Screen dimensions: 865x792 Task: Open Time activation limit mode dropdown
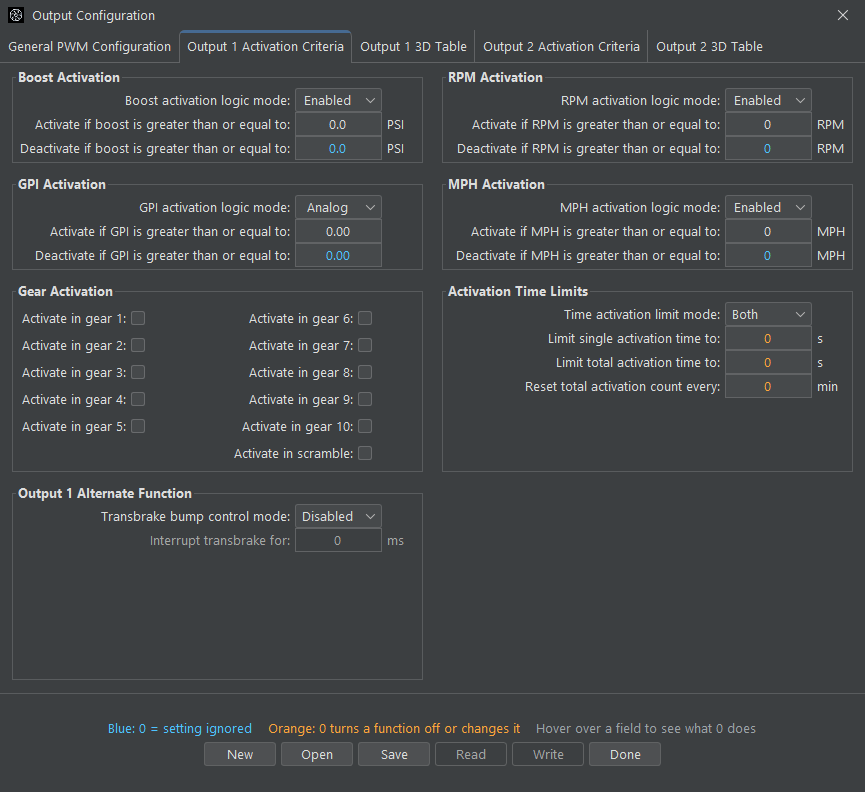pos(768,314)
